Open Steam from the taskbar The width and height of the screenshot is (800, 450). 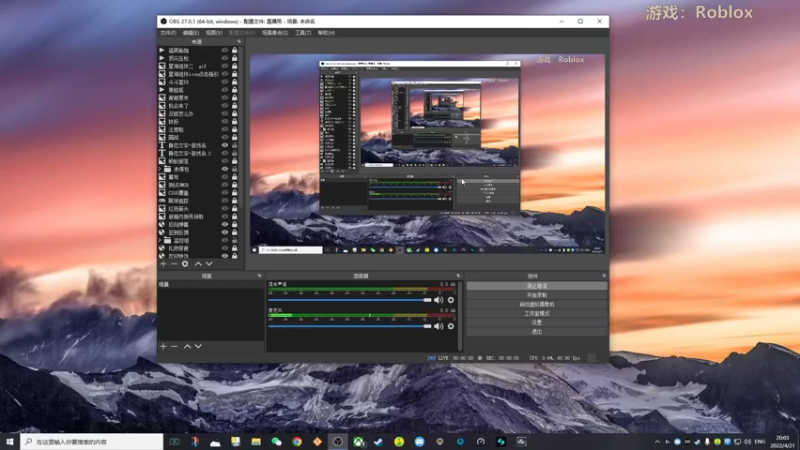(379, 442)
